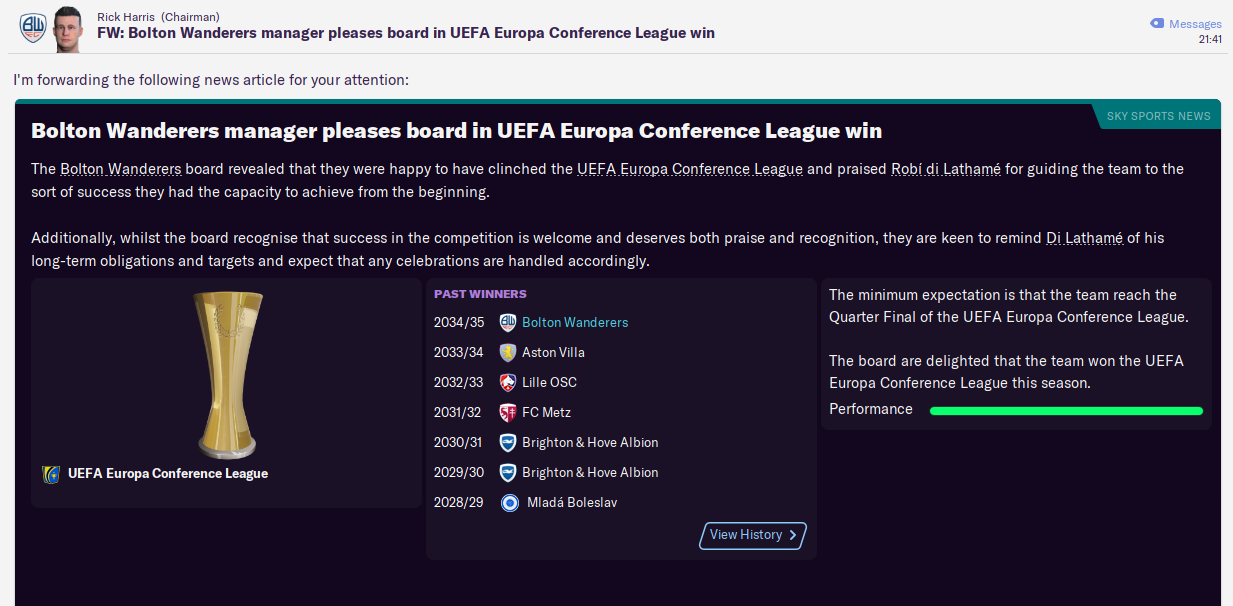This screenshot has height=606, width=1233.
Task: Click the Sky Sports News source tag
Action: 1158,116
